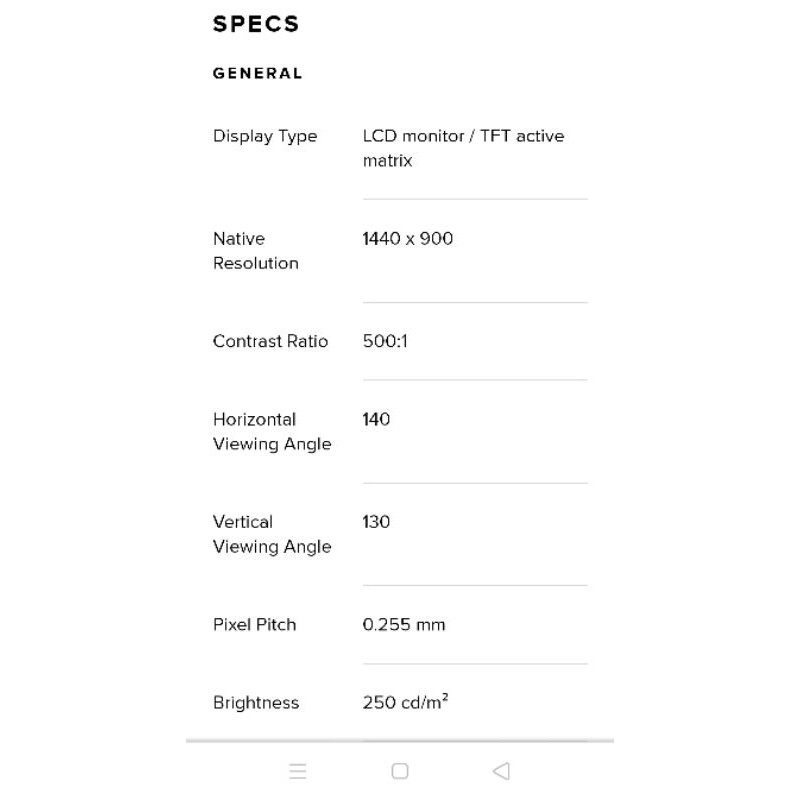Click the Contrast Ratio label
Viewport: 800px width, 800px height.
point(270,341)
